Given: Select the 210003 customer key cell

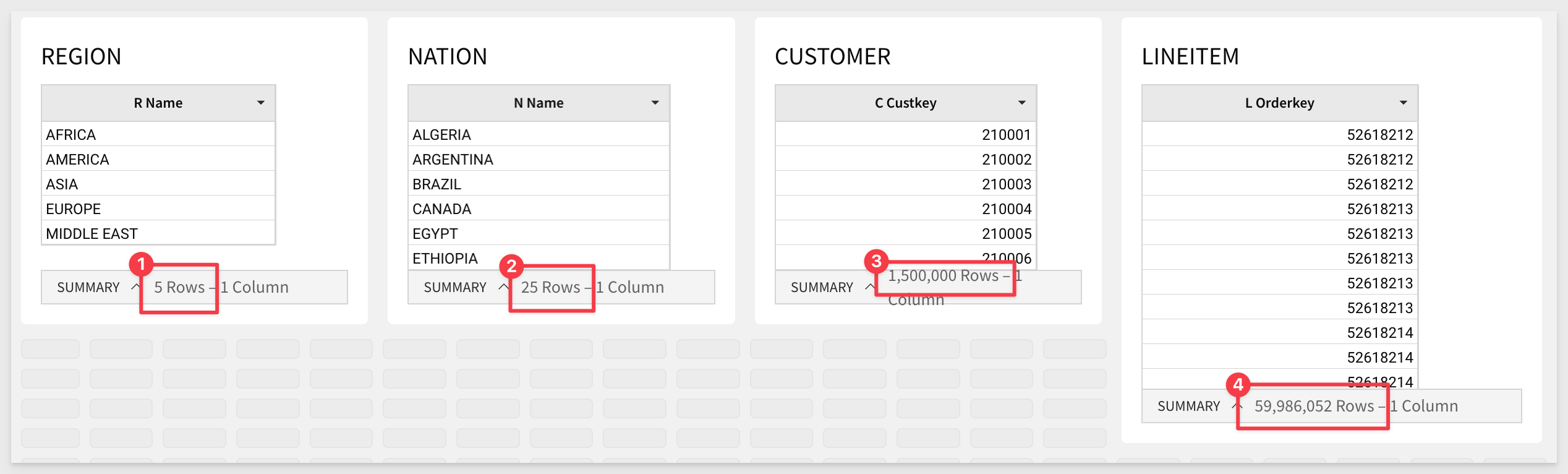Looking at the screenshot, I should tap(906, 184).
